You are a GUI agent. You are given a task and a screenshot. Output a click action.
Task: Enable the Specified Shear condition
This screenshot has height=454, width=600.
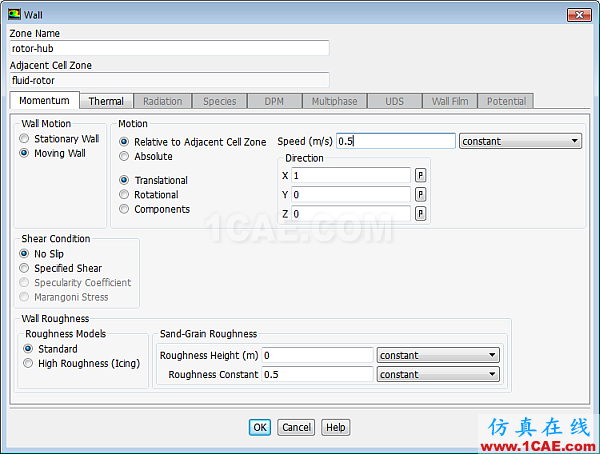point(25,268)
